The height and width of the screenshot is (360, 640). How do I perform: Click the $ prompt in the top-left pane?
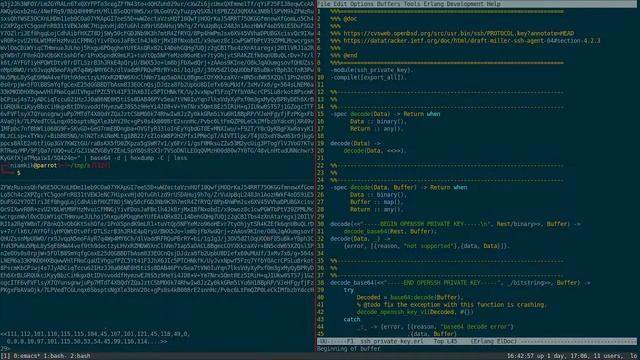pos(18,173)
